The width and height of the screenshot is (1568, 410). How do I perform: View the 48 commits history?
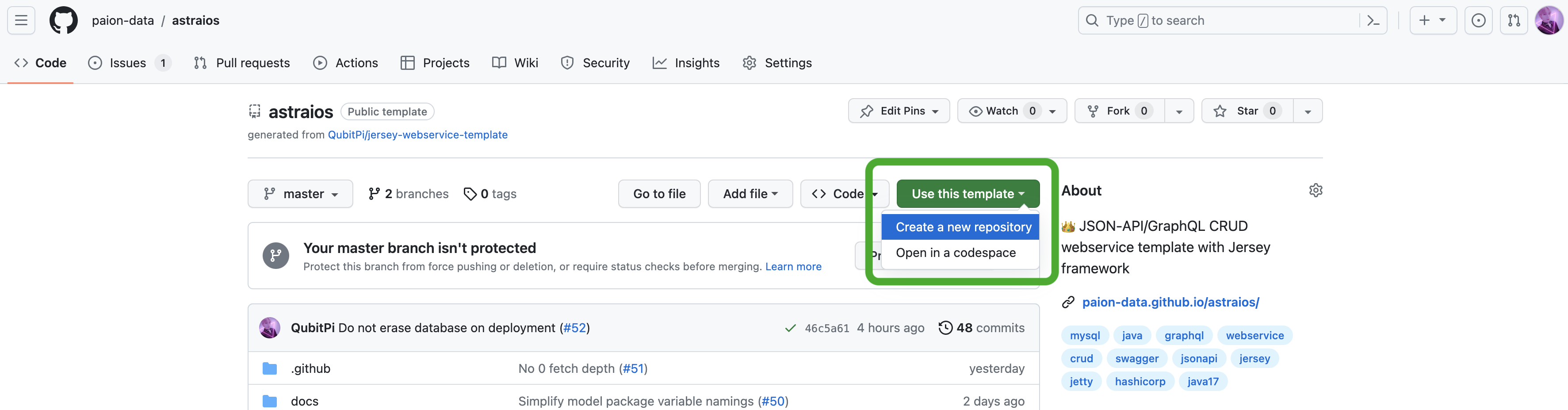coord(981,328)
